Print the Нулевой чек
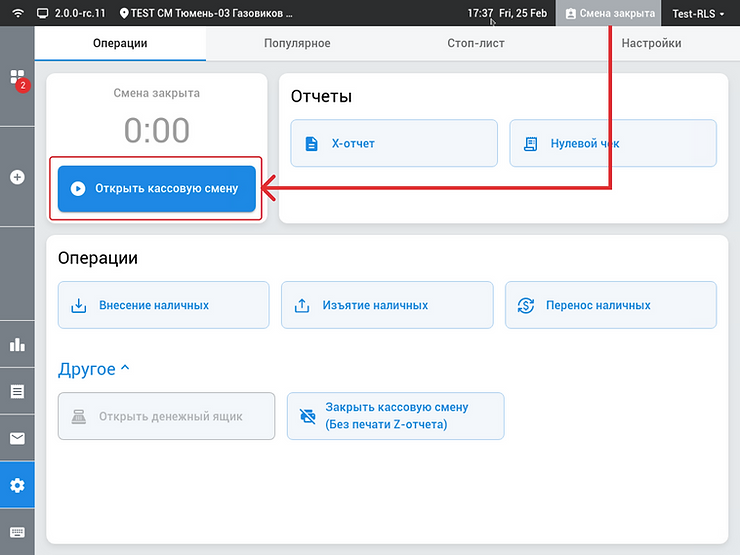 click(613, 143)
